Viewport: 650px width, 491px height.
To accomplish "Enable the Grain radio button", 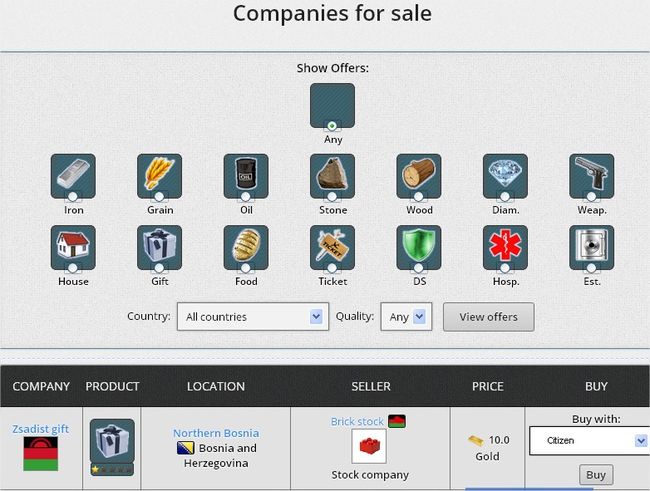I will [x=159, y=197].
